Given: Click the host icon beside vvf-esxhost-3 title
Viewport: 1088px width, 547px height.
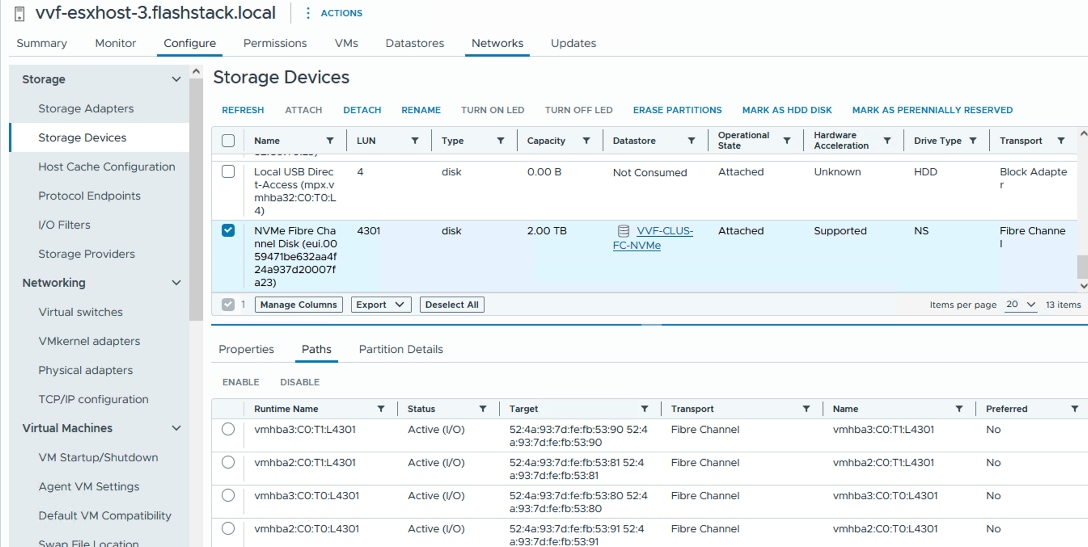Looking at the screenshot, I should [x=19, y=13].
